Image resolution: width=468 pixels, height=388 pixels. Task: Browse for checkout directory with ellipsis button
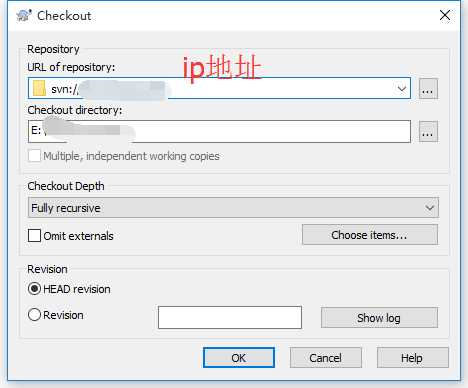428,132
